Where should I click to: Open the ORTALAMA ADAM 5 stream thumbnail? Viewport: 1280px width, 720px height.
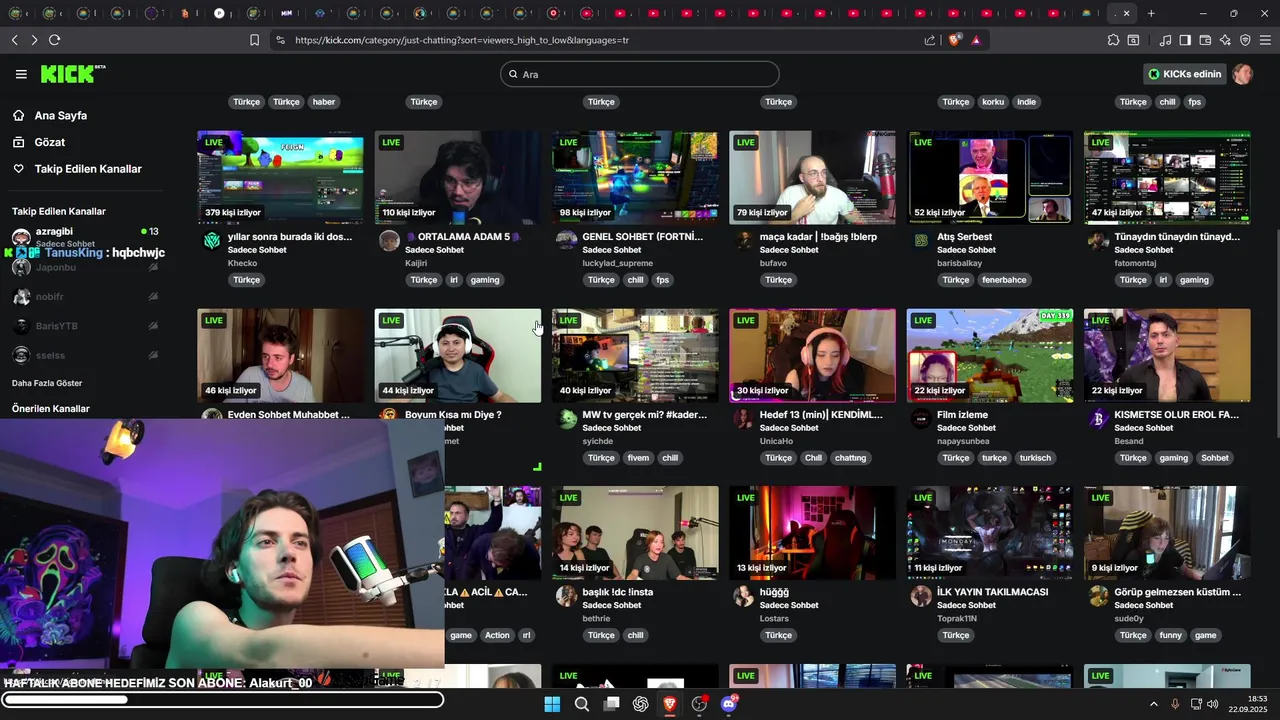458,177
